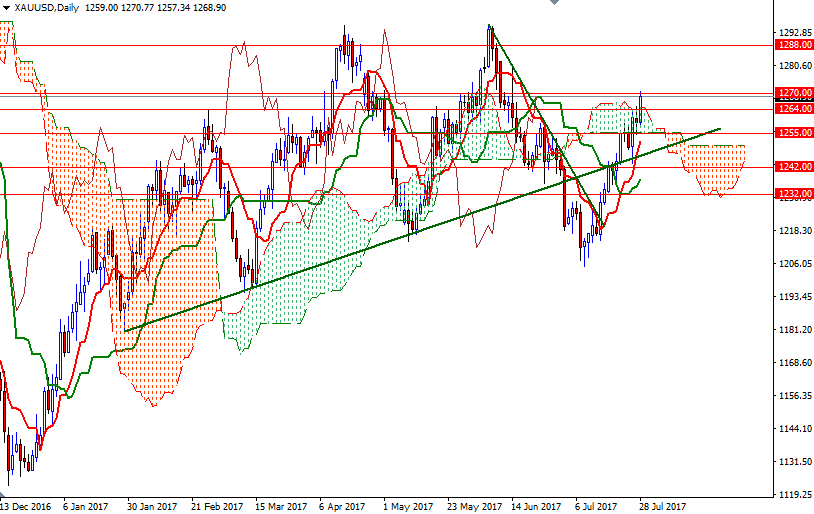
Task: Click the 1255.00 price level label
Action: (x=794, y=133)
